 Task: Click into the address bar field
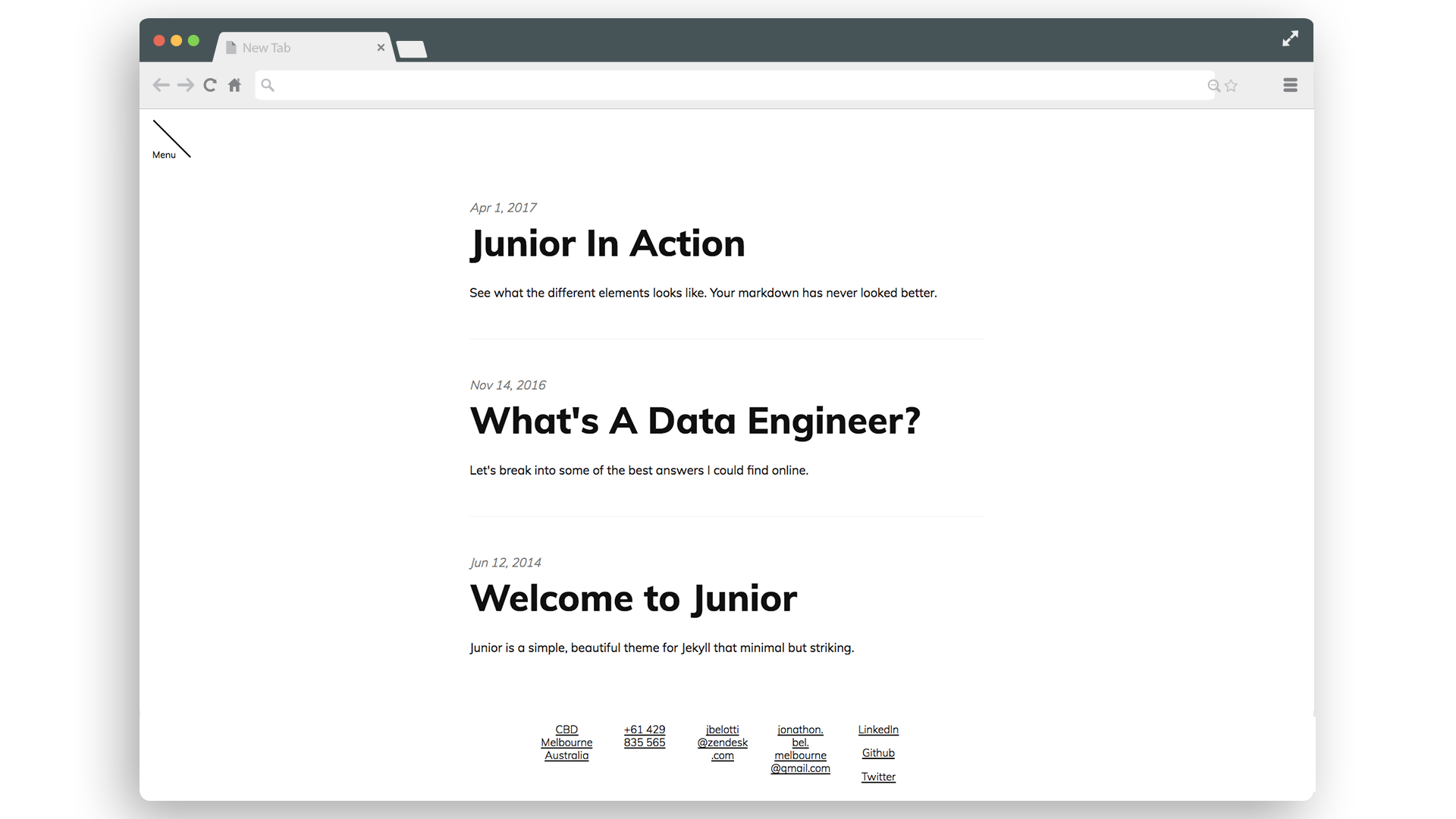(728, 85)
